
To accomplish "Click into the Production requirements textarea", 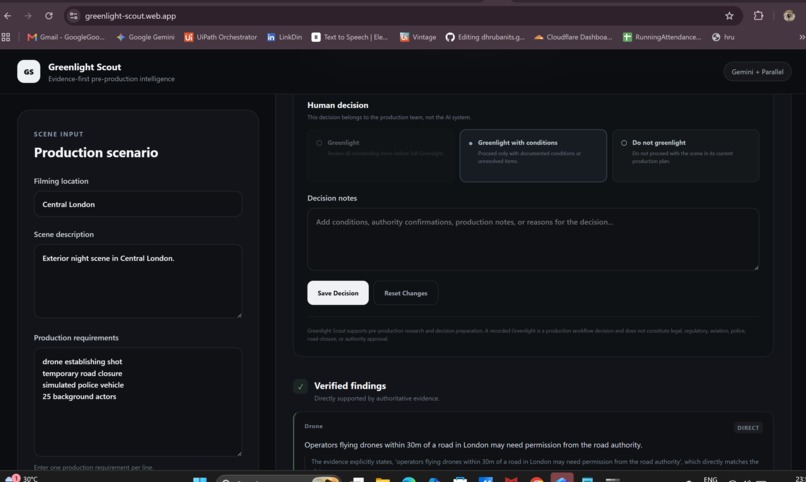I will coord(138,402).
